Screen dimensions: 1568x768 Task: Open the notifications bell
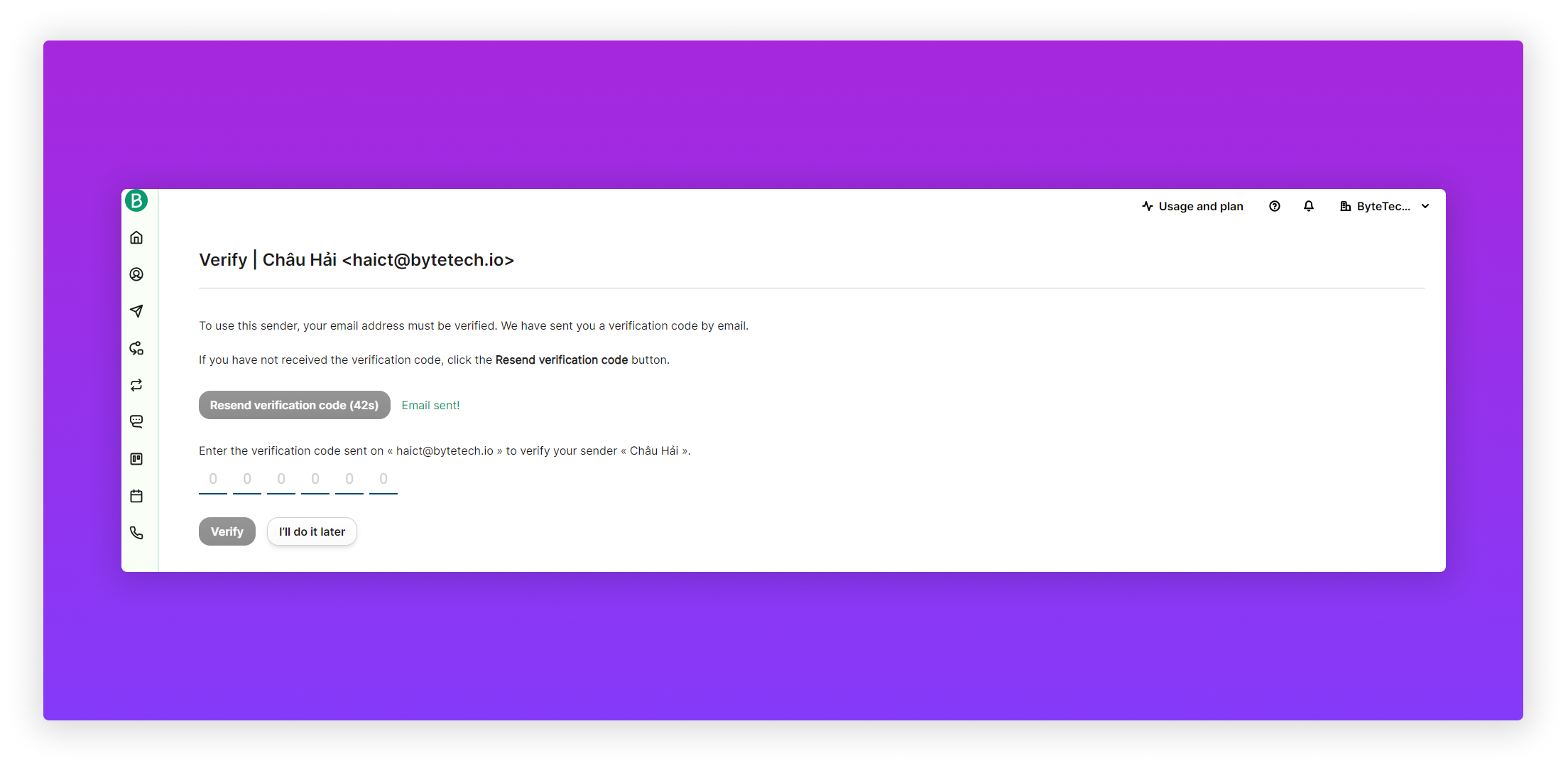click(x=1309, y=206)
